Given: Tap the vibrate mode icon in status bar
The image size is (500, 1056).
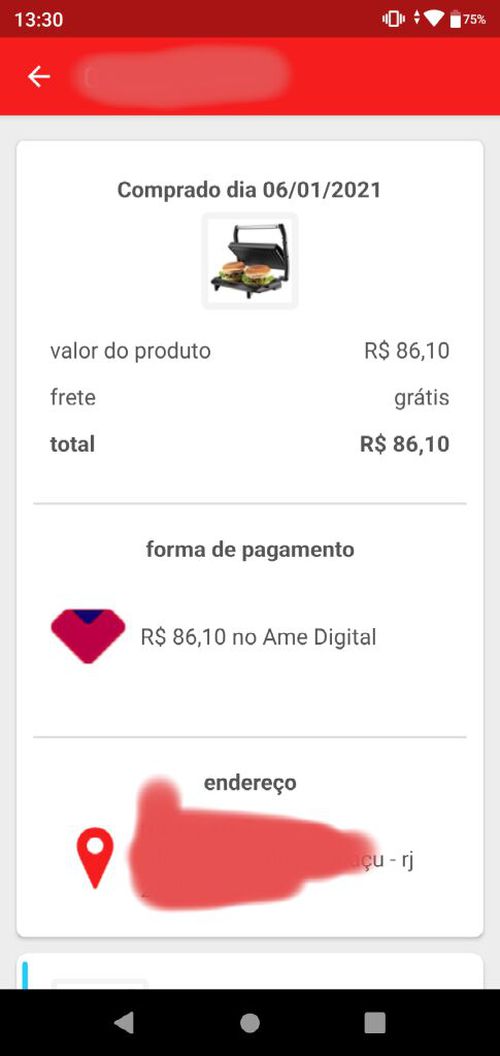Looking at the screenshot, I should coord(394,19).
